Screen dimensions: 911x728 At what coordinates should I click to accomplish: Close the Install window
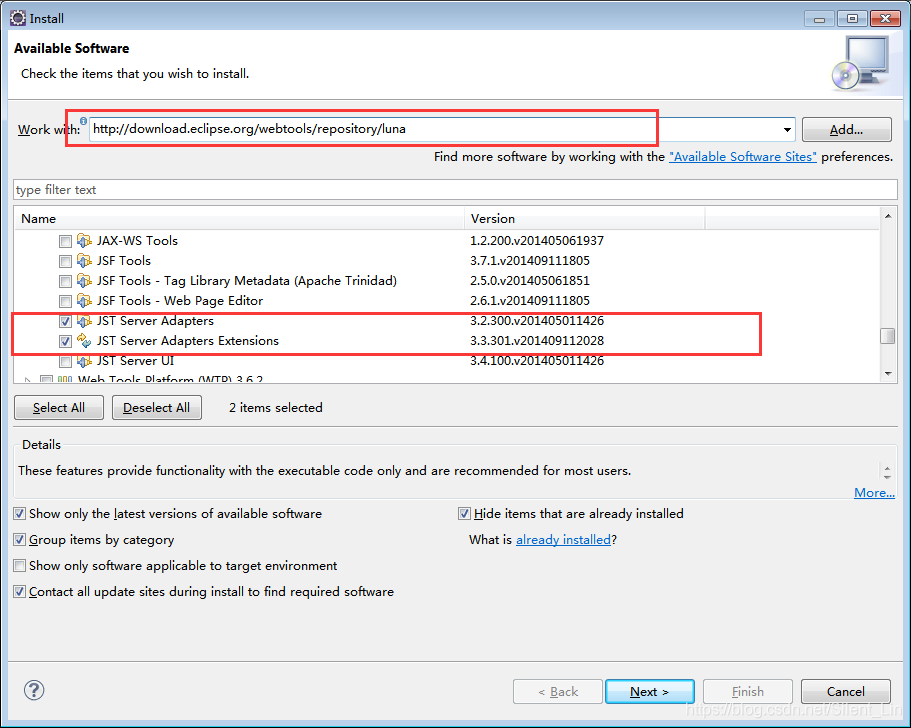tap(885, 19)
